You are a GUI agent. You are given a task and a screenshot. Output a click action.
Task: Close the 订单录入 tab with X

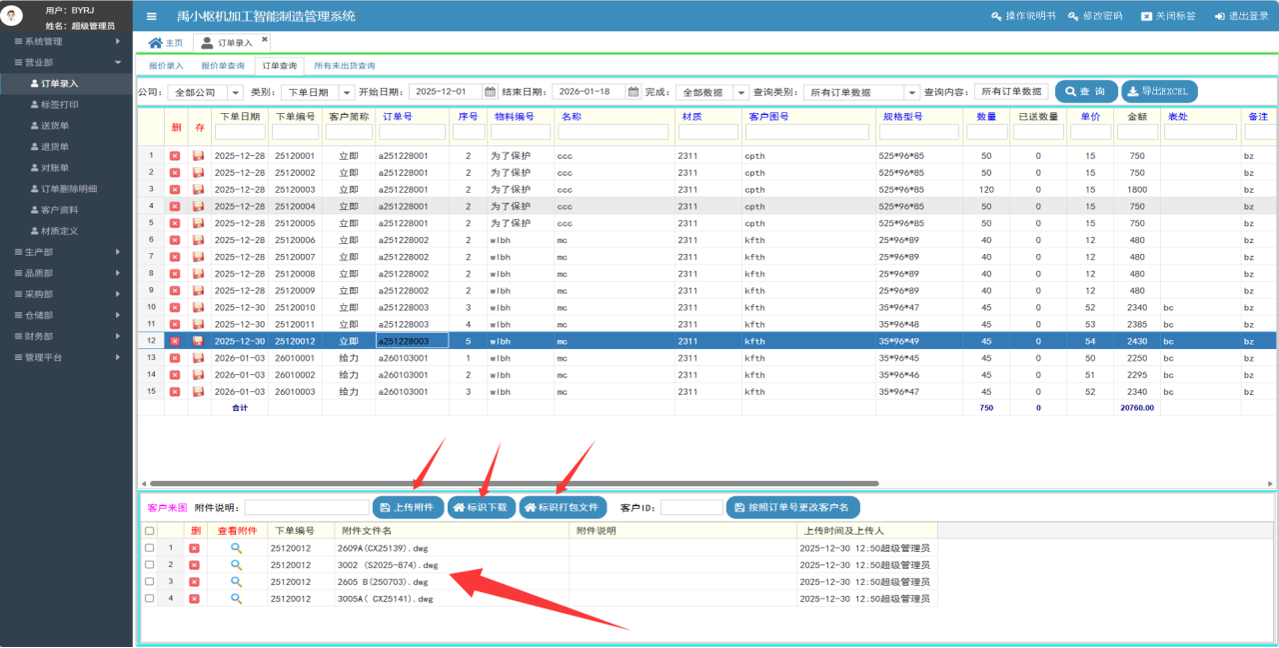click(x=265, y=40)
